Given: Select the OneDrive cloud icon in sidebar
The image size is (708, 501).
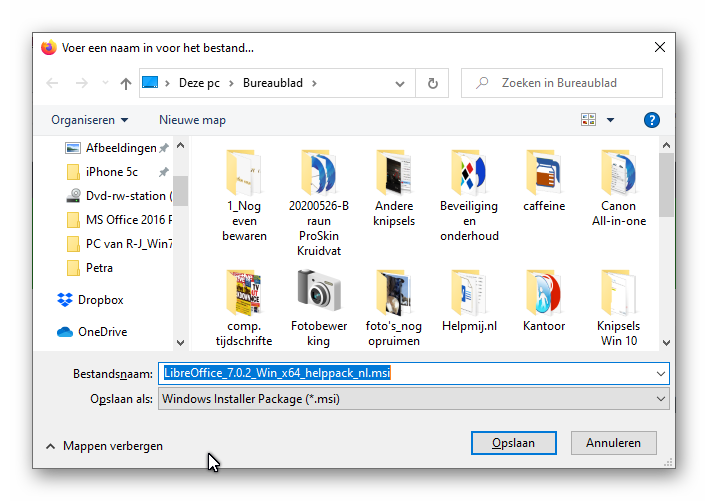Looking at the screenshot, I should pyautogui.click(x=65, y=332).
